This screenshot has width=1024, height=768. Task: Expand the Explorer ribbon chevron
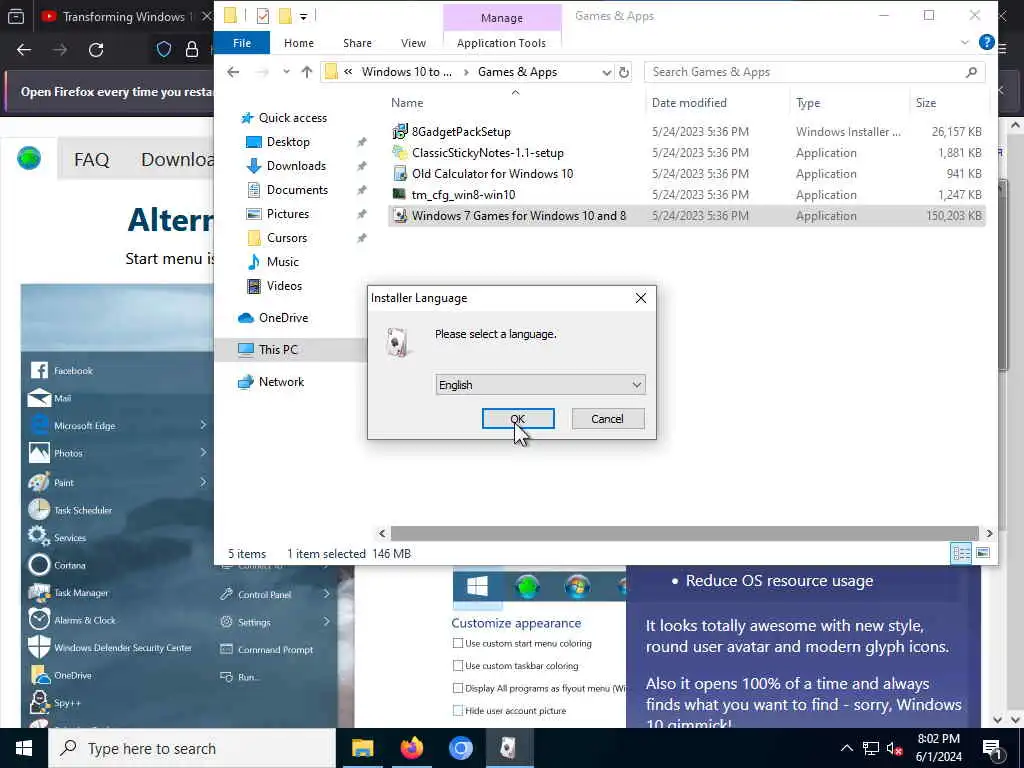point(965,43)
